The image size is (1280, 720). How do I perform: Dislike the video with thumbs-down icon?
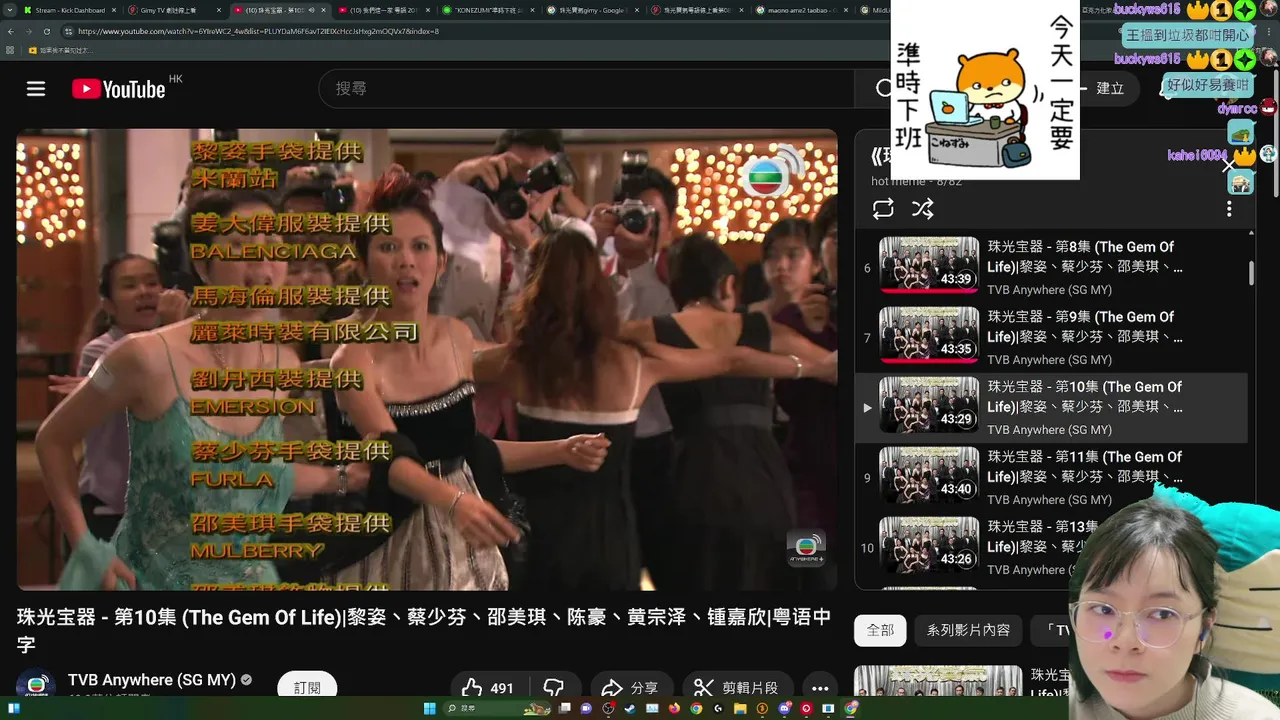point(553,688)
